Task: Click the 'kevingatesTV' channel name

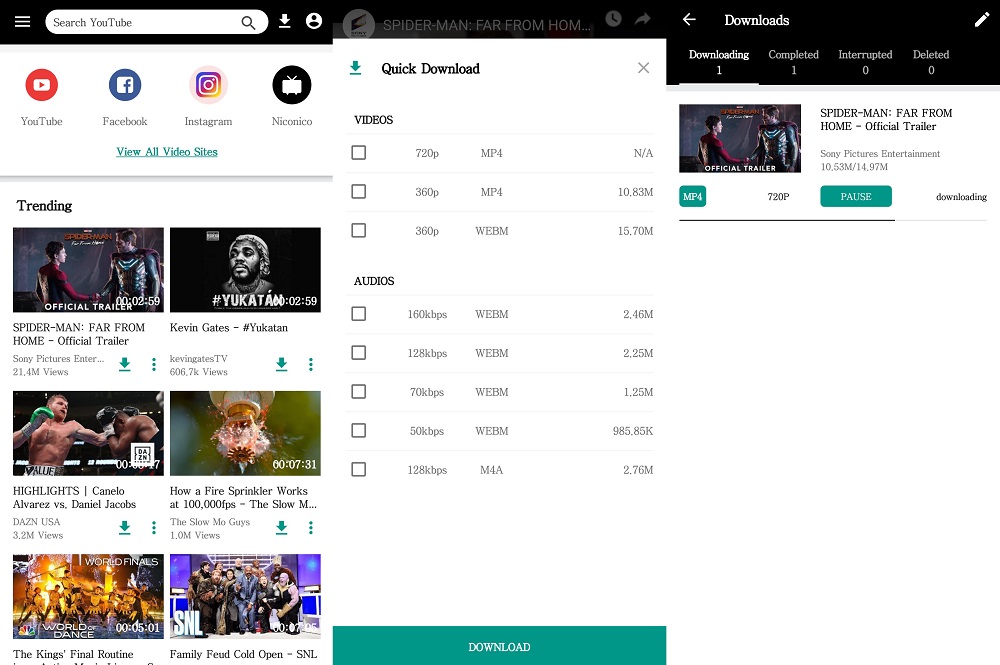Action: (198, 359)
